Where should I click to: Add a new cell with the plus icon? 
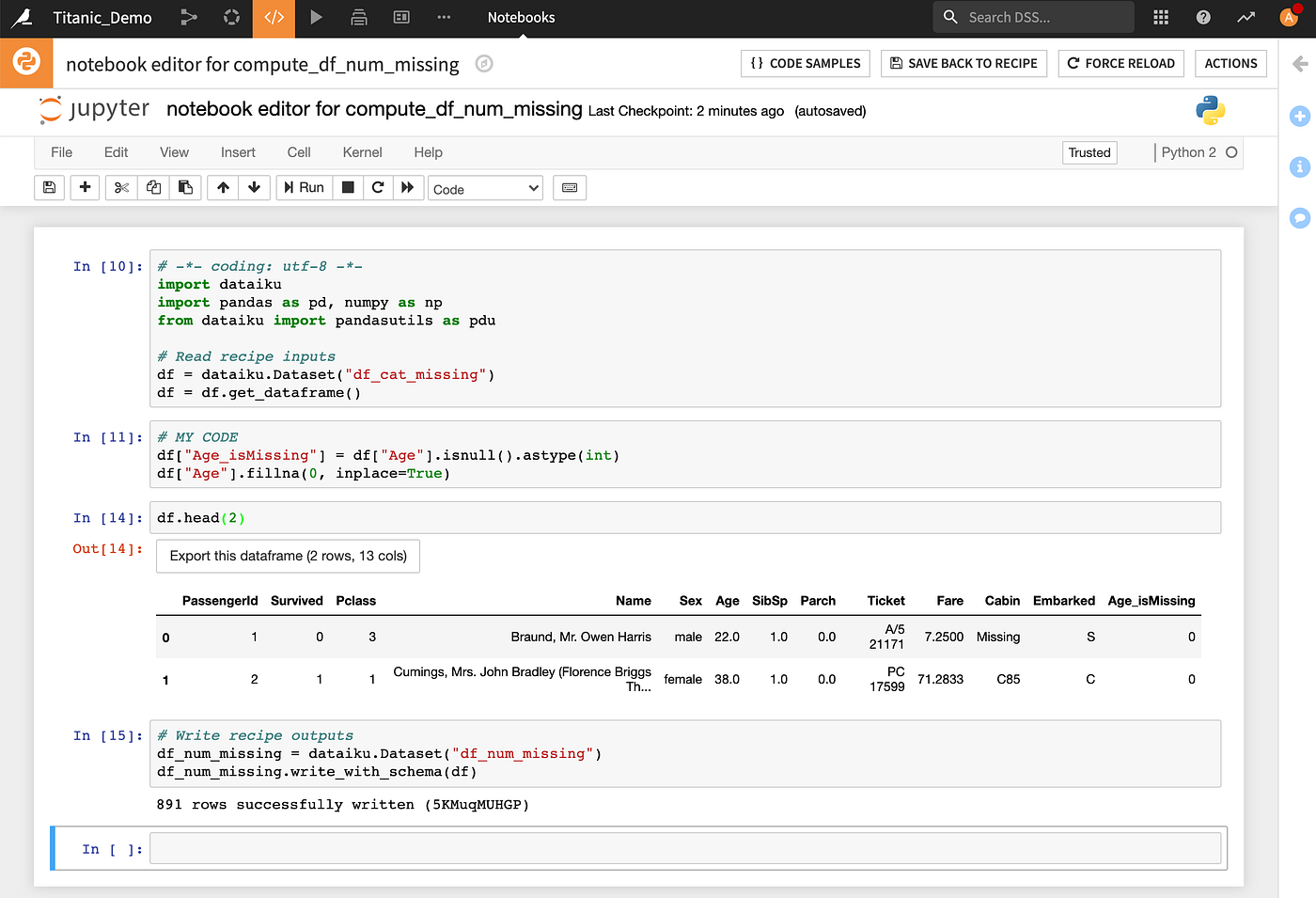pyautogui.click(x=84, y=187)
